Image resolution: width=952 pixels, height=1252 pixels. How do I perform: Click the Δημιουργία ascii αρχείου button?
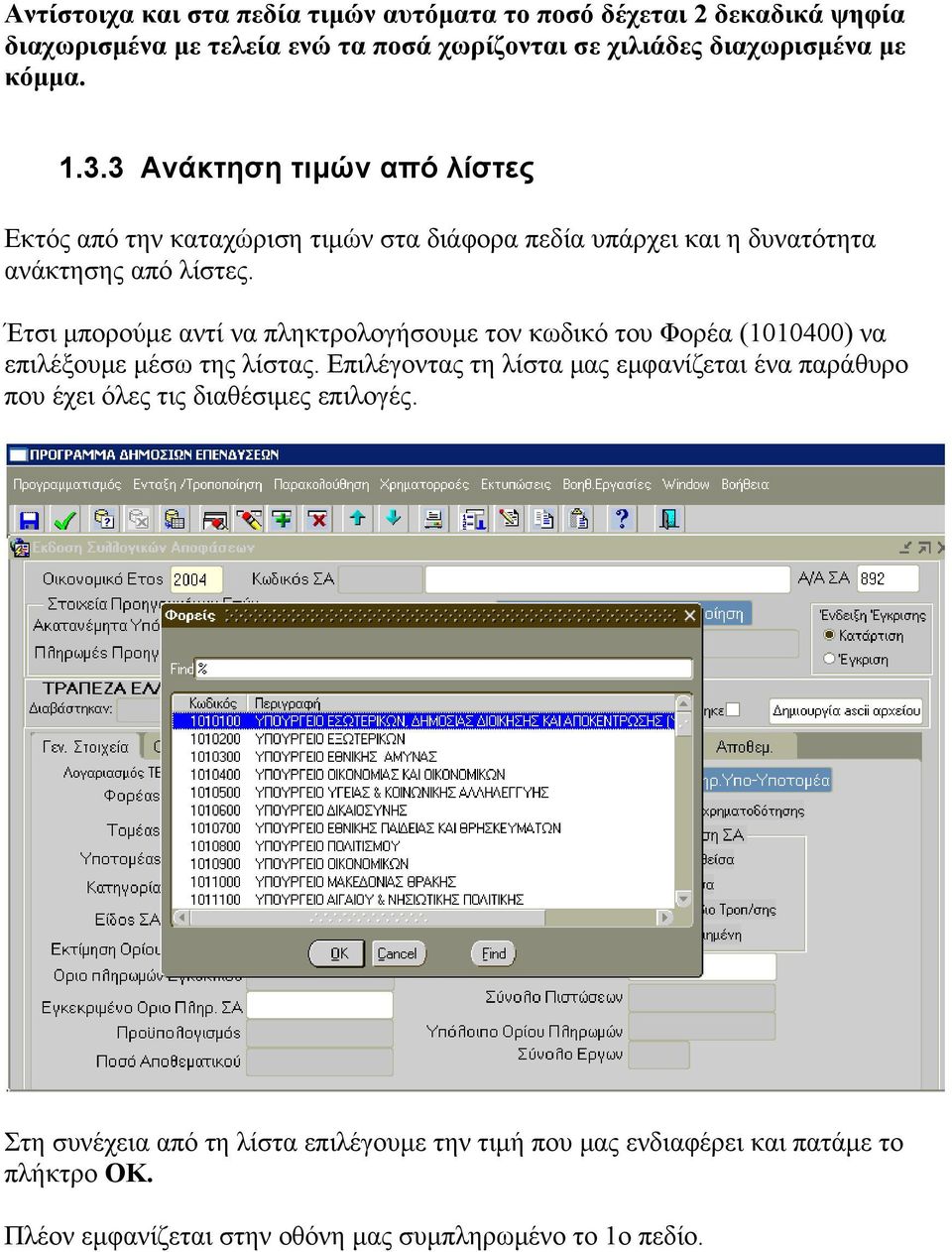click(847, 710)
